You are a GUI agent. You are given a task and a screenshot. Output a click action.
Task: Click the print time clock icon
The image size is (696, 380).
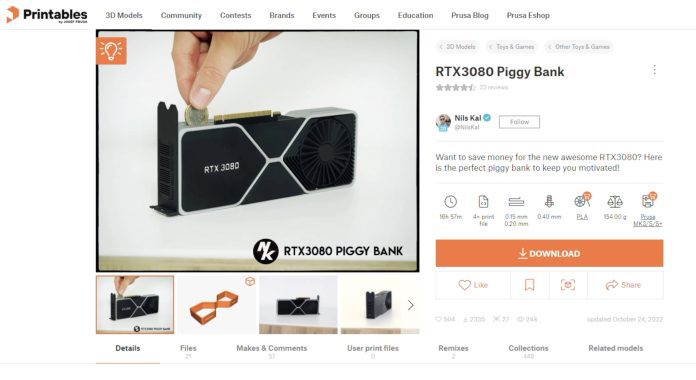(451, 202)
